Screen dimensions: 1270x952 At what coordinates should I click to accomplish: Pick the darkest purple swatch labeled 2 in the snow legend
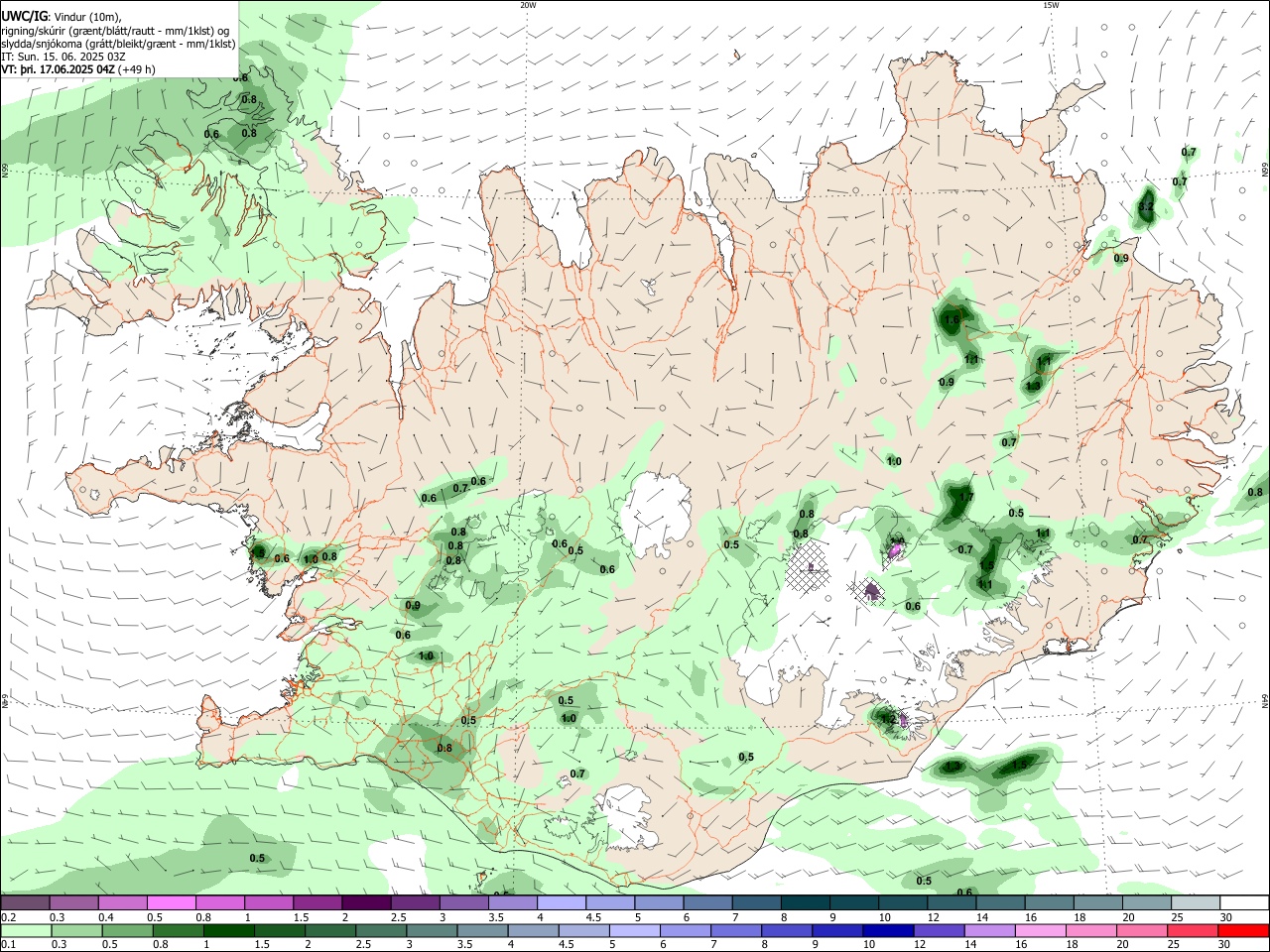365,903
